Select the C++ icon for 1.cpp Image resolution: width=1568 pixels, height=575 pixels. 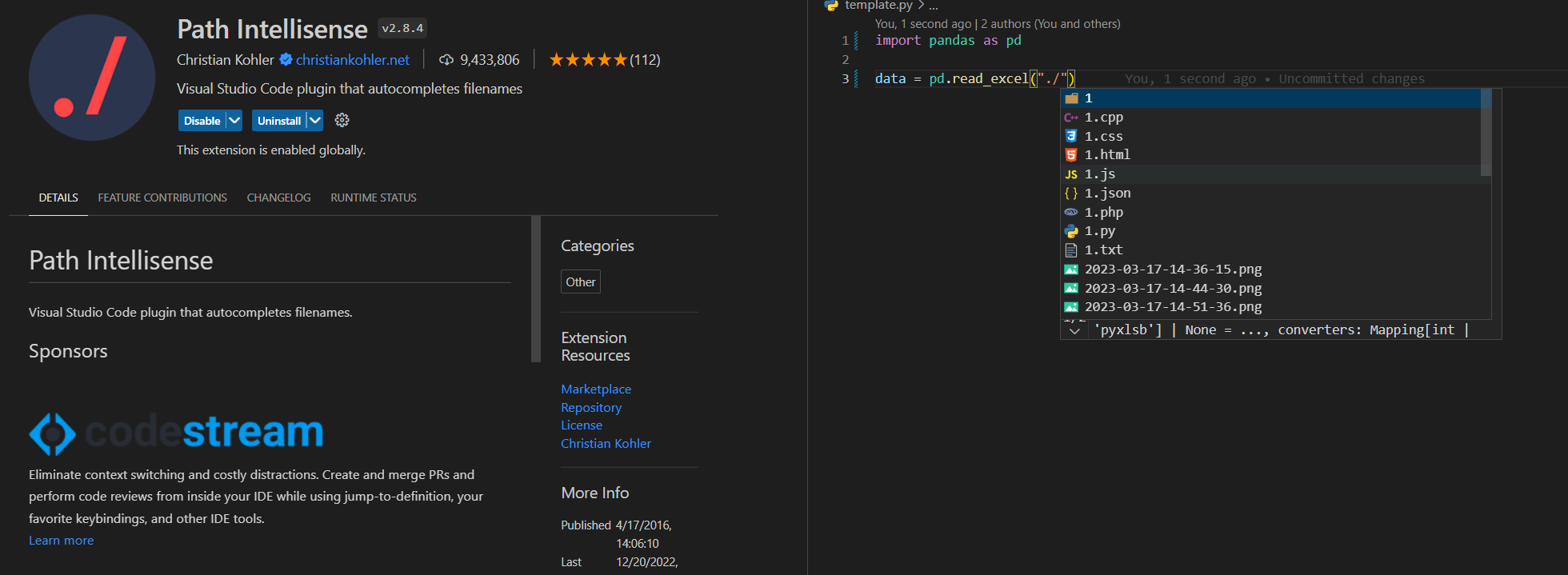tap(1071, 118)
